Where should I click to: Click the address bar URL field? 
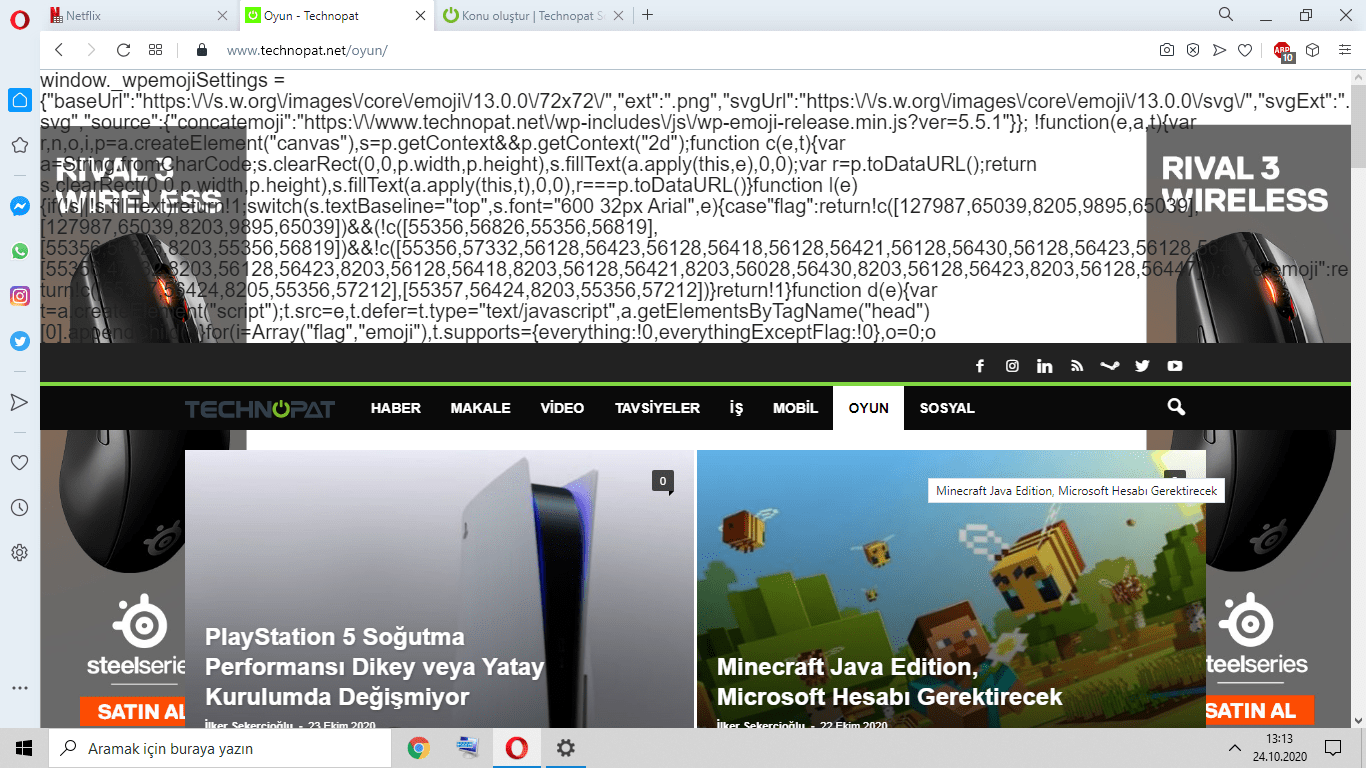[x=680, y=50]
